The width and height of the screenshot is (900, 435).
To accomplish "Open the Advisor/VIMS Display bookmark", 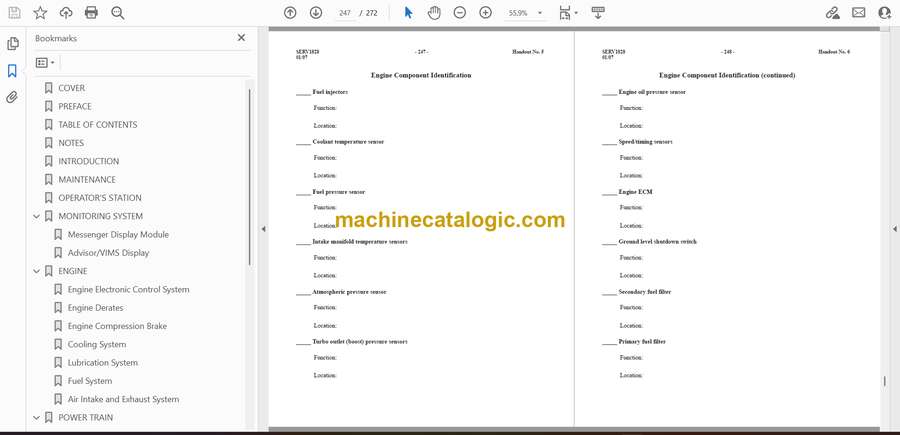I will pyautogui.click(x=108, y=253).
